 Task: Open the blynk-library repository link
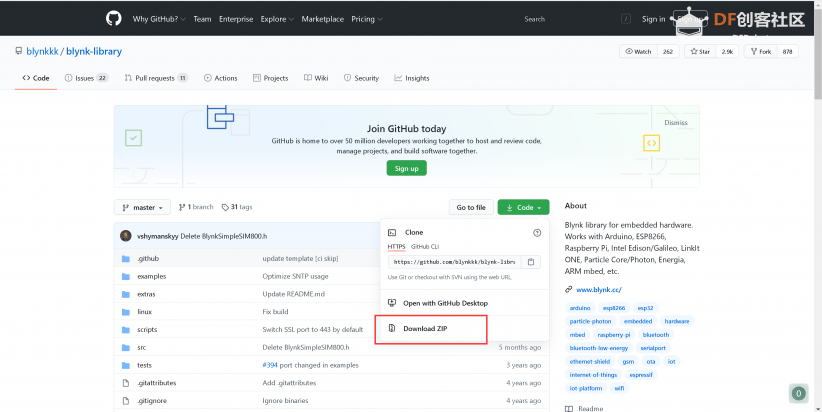(94, 51)
